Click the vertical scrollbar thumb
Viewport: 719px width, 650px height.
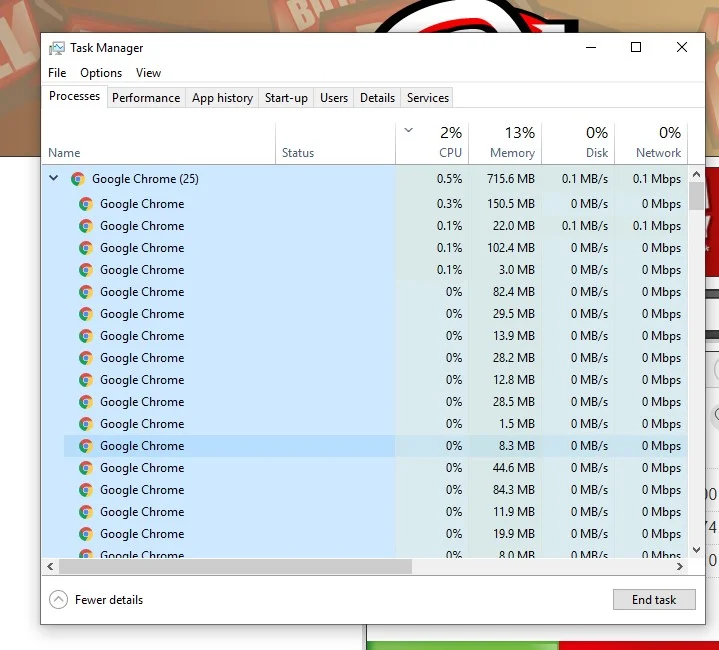697,196
